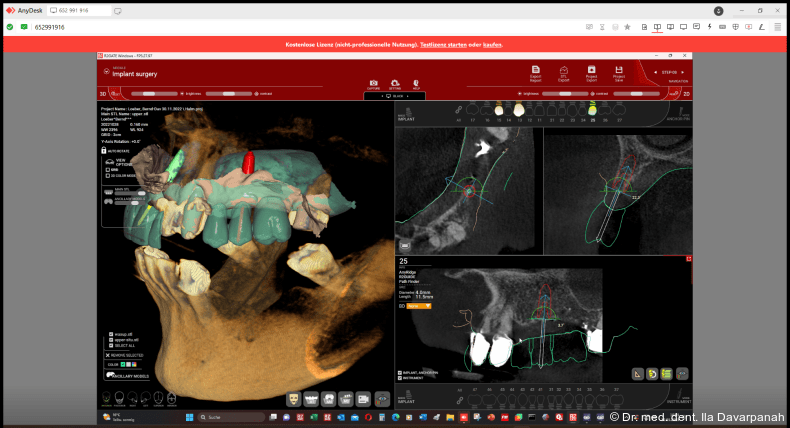Click the STL Export icon

(564, 72)
